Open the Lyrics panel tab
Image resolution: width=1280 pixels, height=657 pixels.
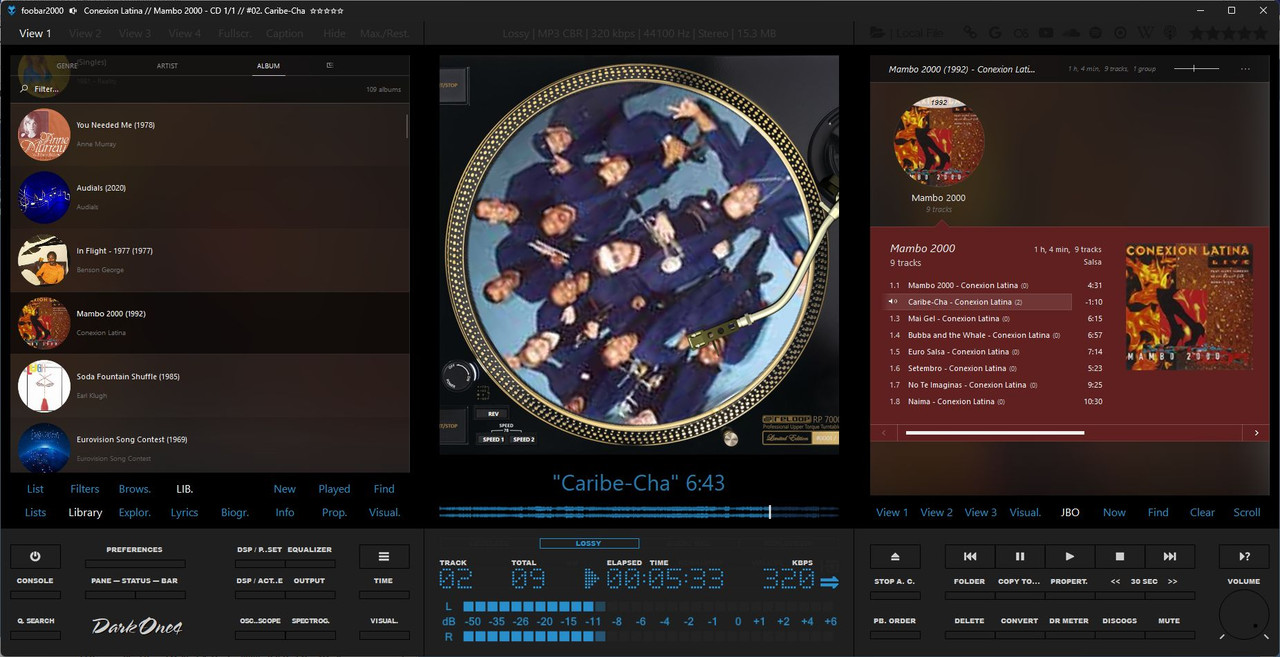point(184,512)
